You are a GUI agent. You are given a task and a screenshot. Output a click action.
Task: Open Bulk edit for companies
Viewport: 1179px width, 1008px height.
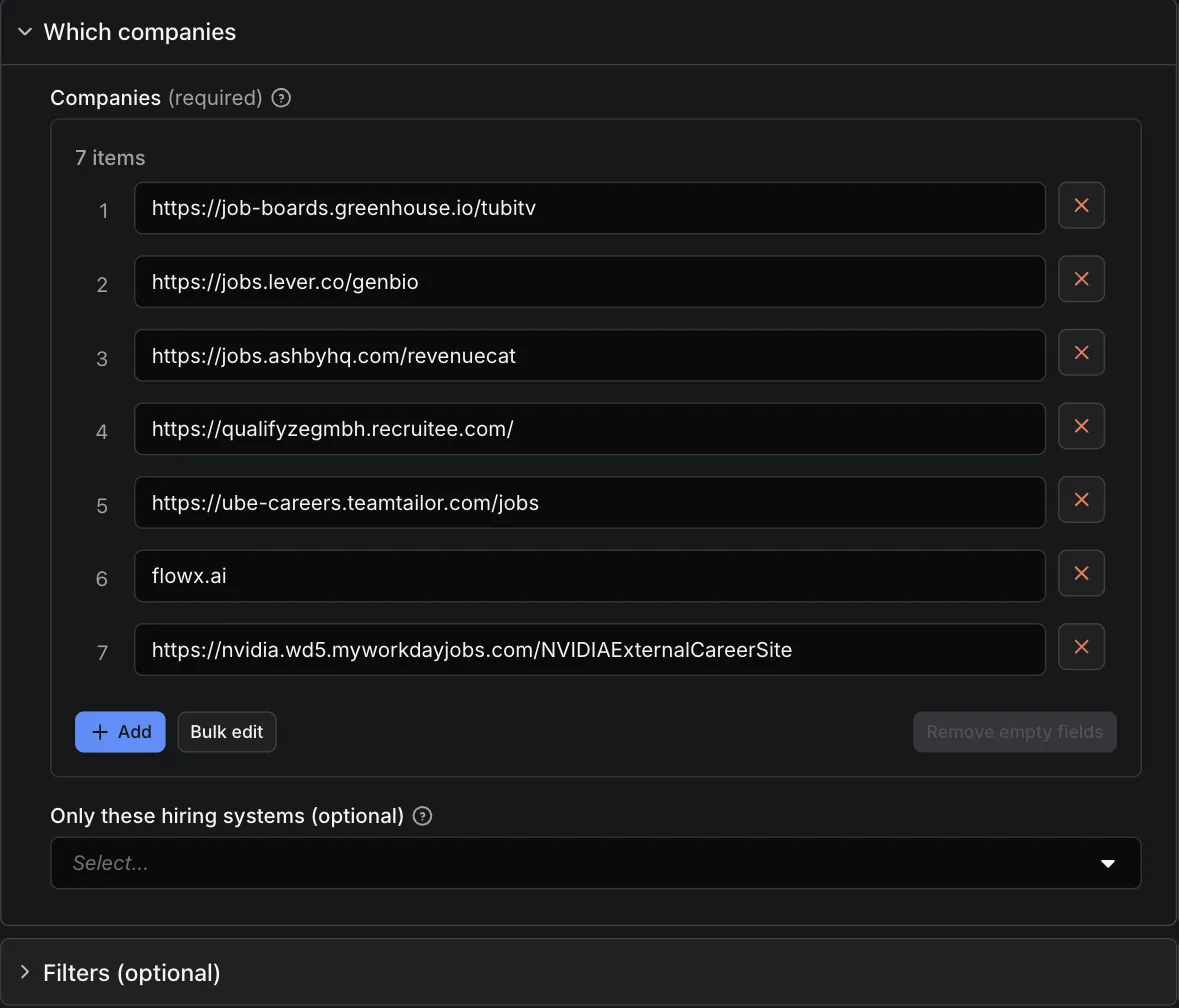click(226, 732)
